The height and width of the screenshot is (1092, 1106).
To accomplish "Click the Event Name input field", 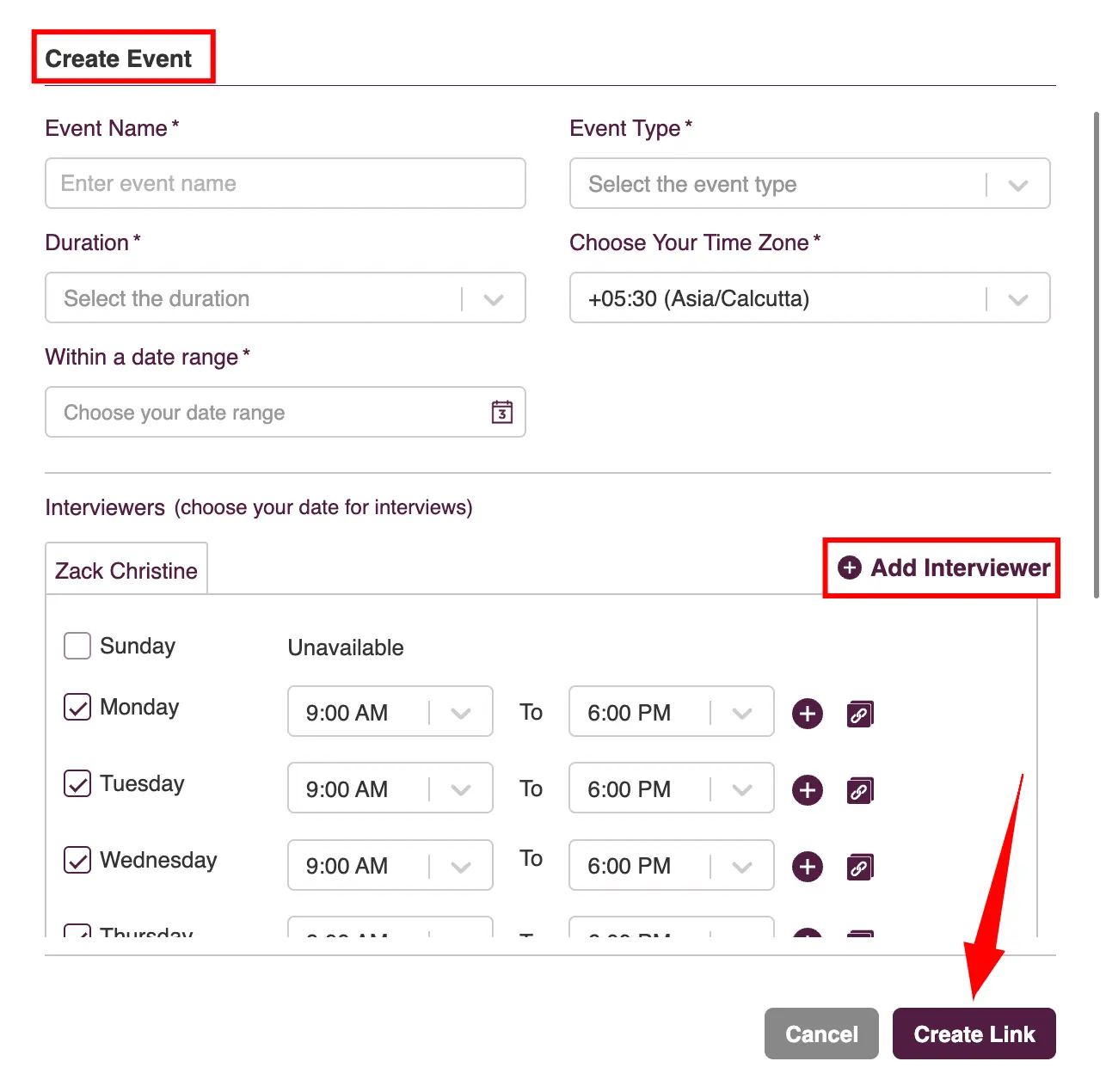I will click(286, 183).
